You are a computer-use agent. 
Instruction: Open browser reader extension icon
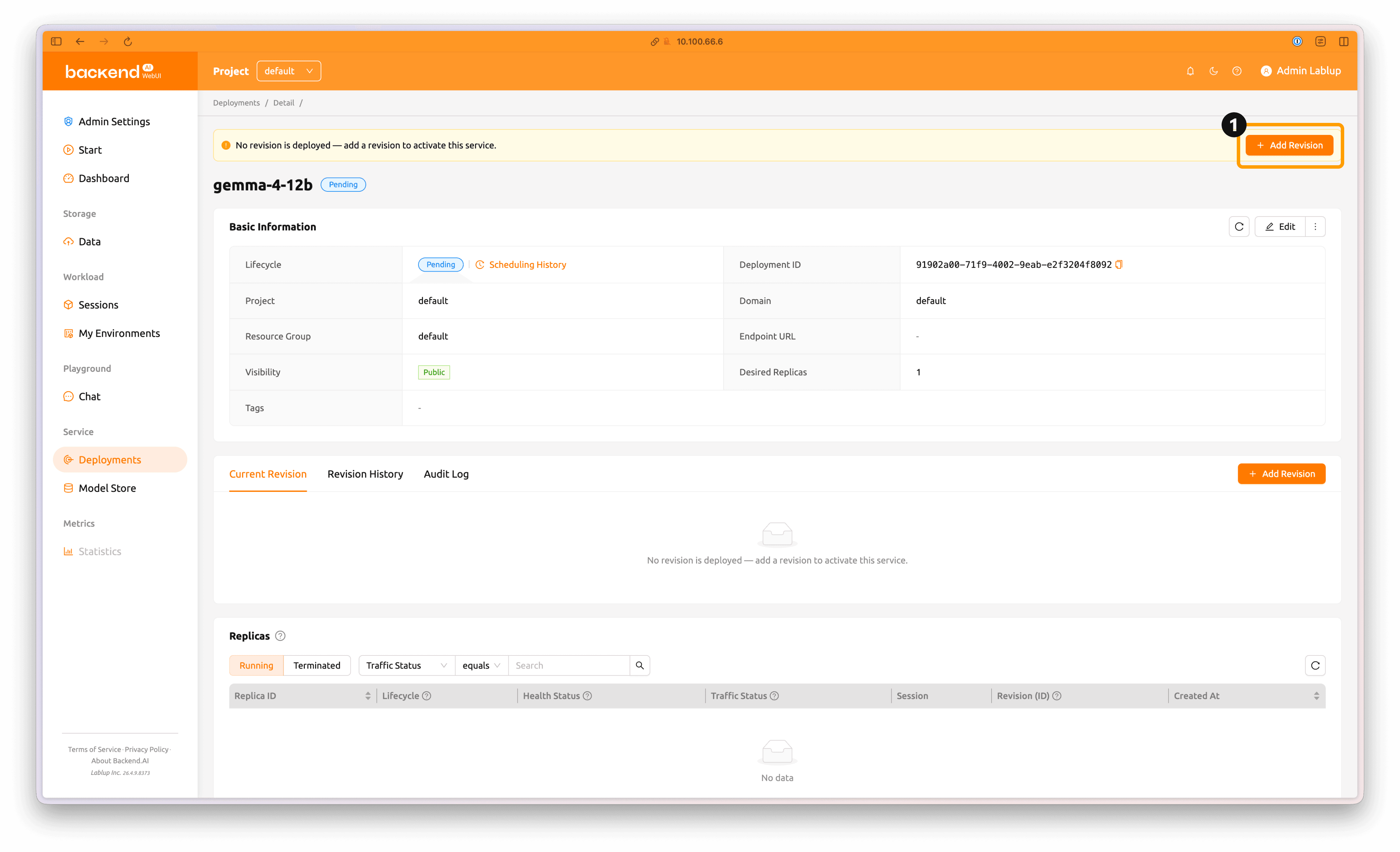[x=1320, y=41]
